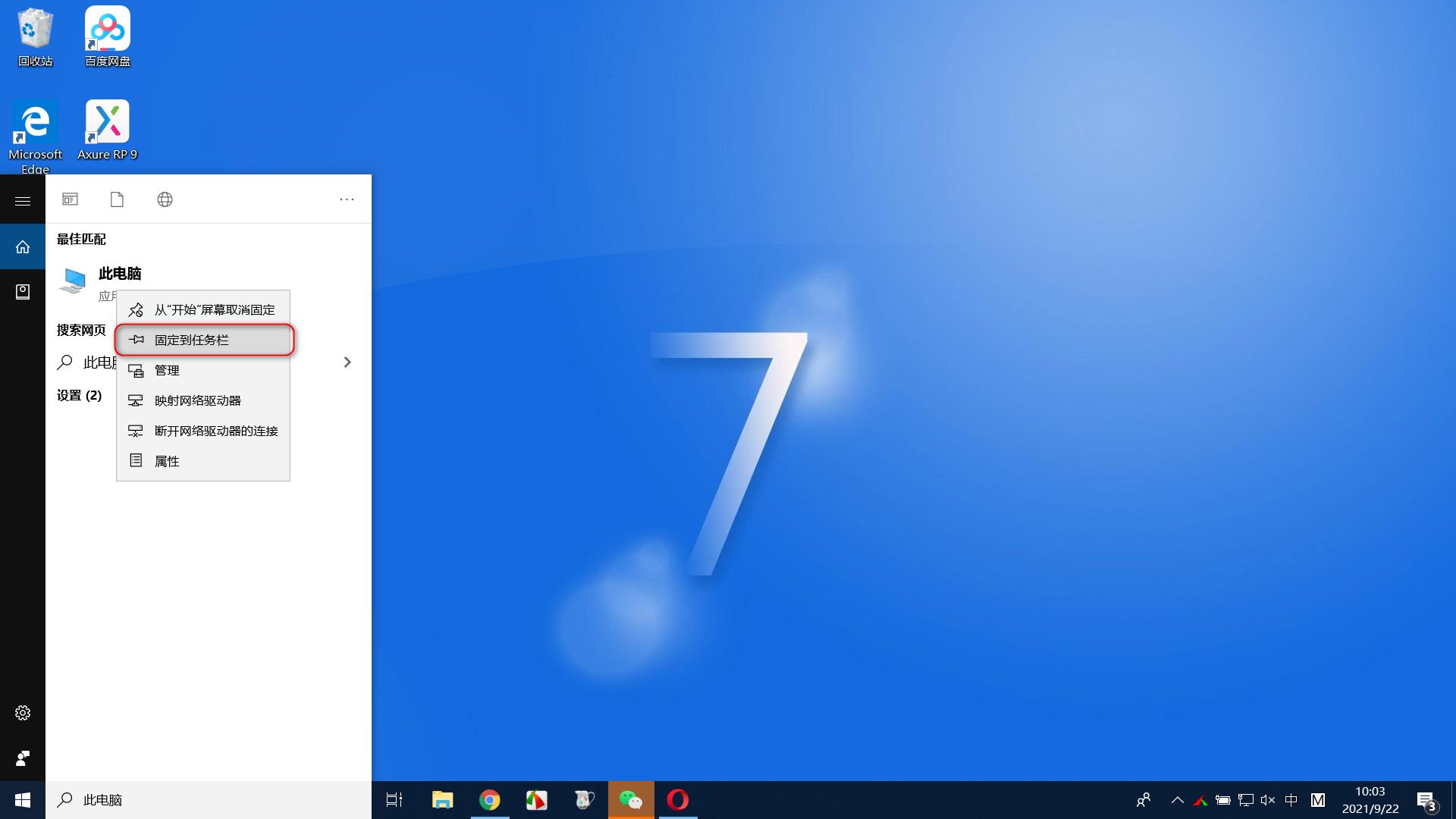This screenshot has width=1456, height=819.
Task: Launch Axure RP 9 desktop shortcut
Action: [x=108, y=130]
